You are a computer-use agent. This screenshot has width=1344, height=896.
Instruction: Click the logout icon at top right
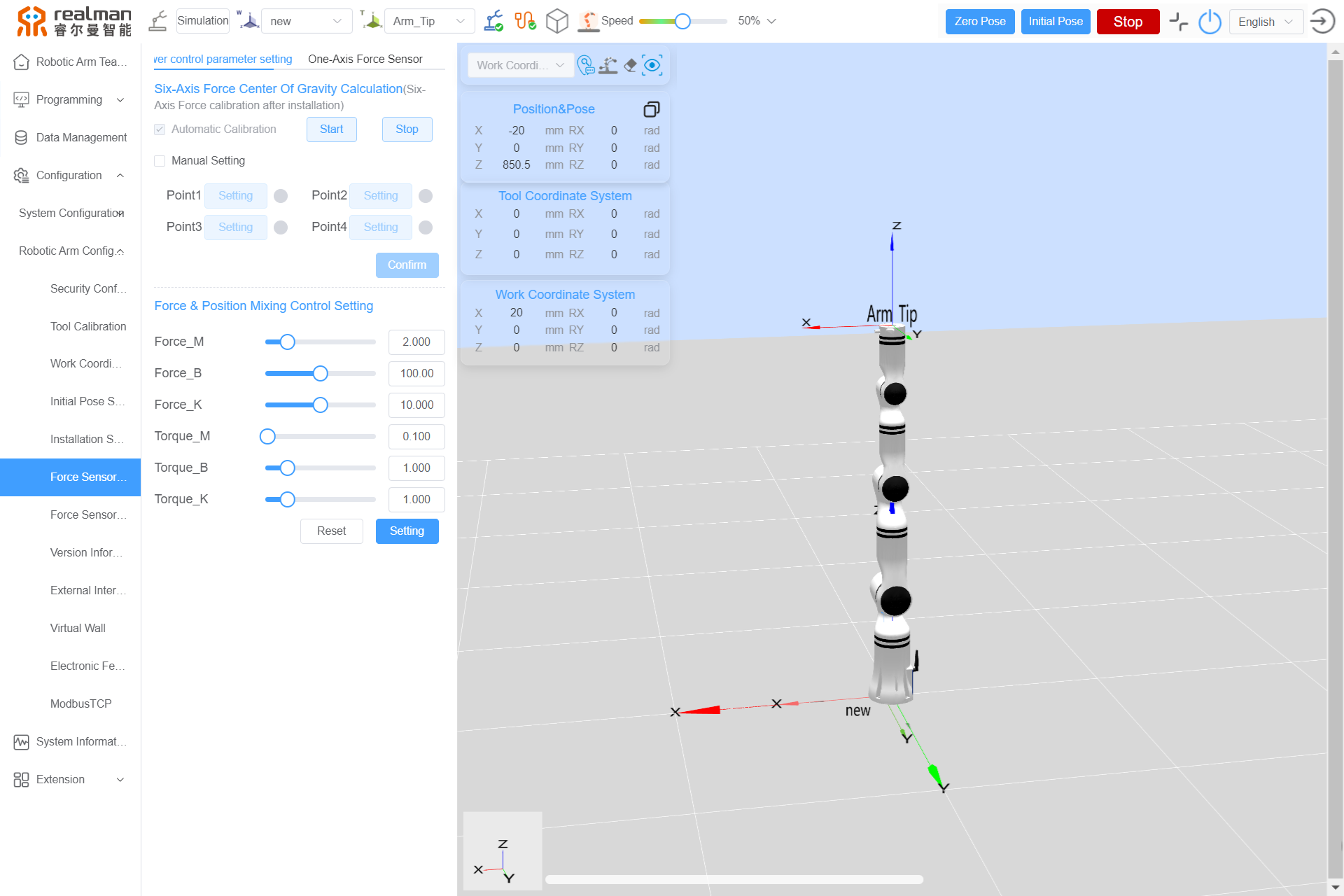tap(1322, 21)
